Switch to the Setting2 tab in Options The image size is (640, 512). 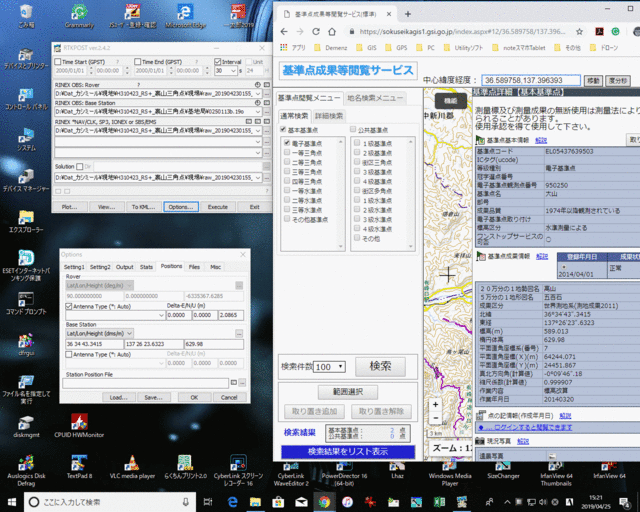pyautogui.click(x=100, y=267)
